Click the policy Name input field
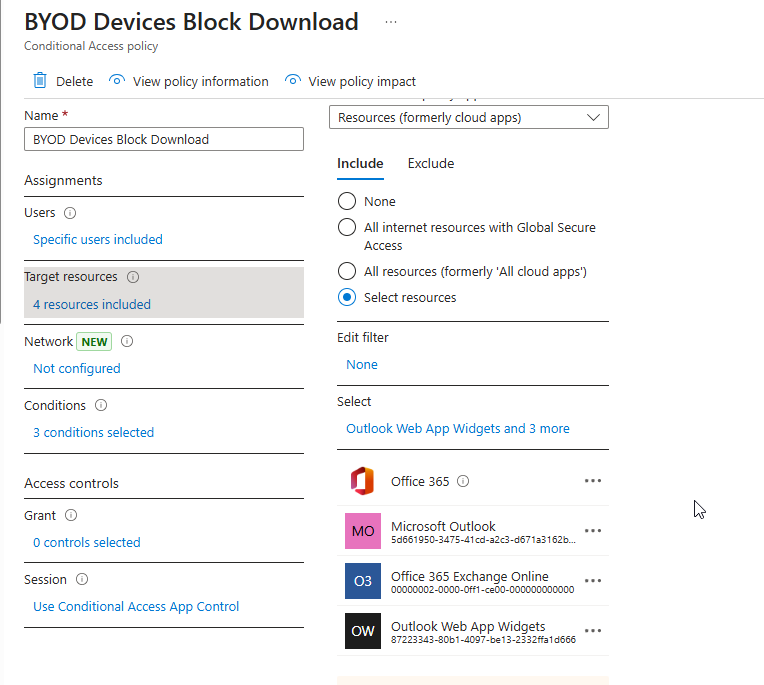 coord(164,139)
